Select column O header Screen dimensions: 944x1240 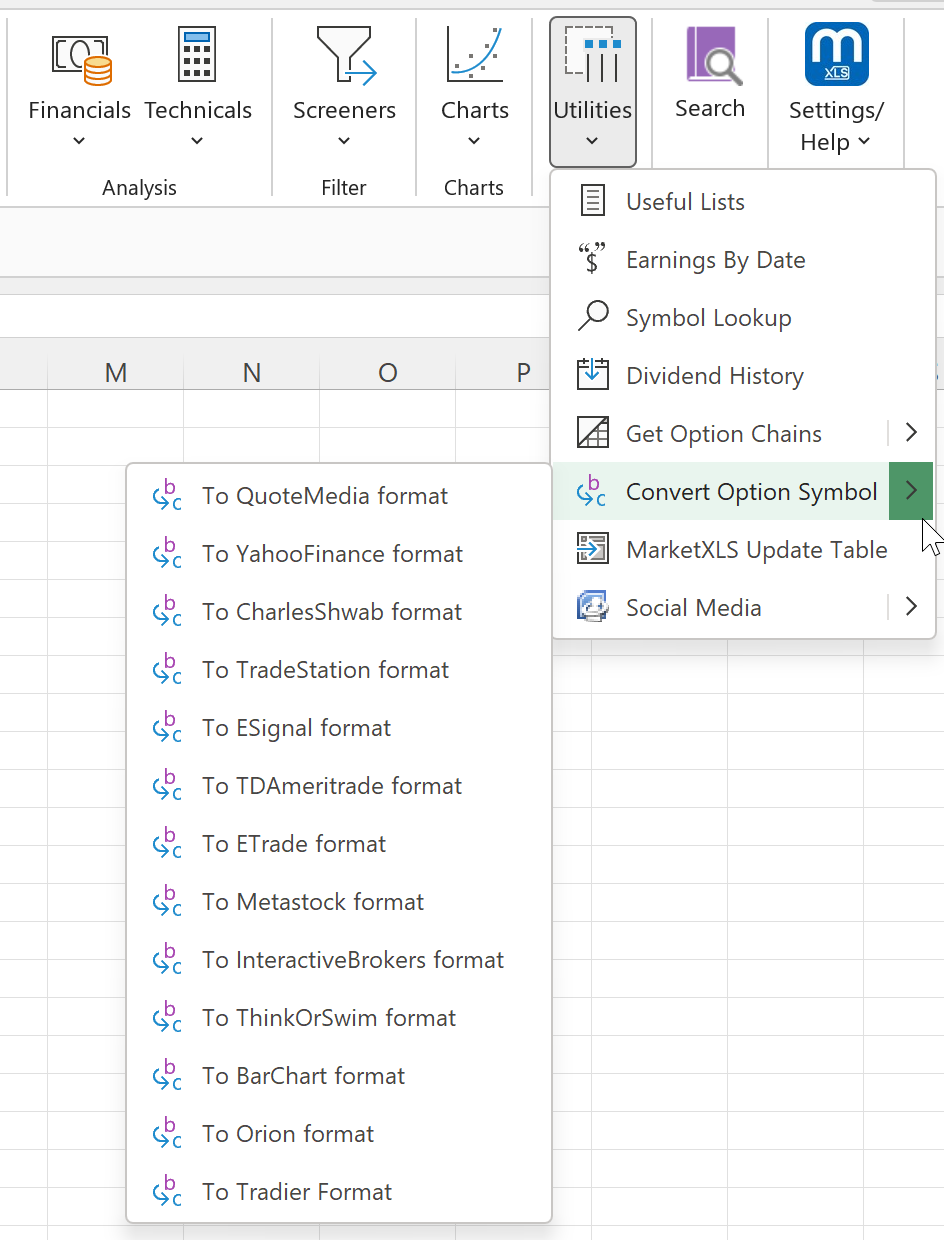click(x=388, y=373)
